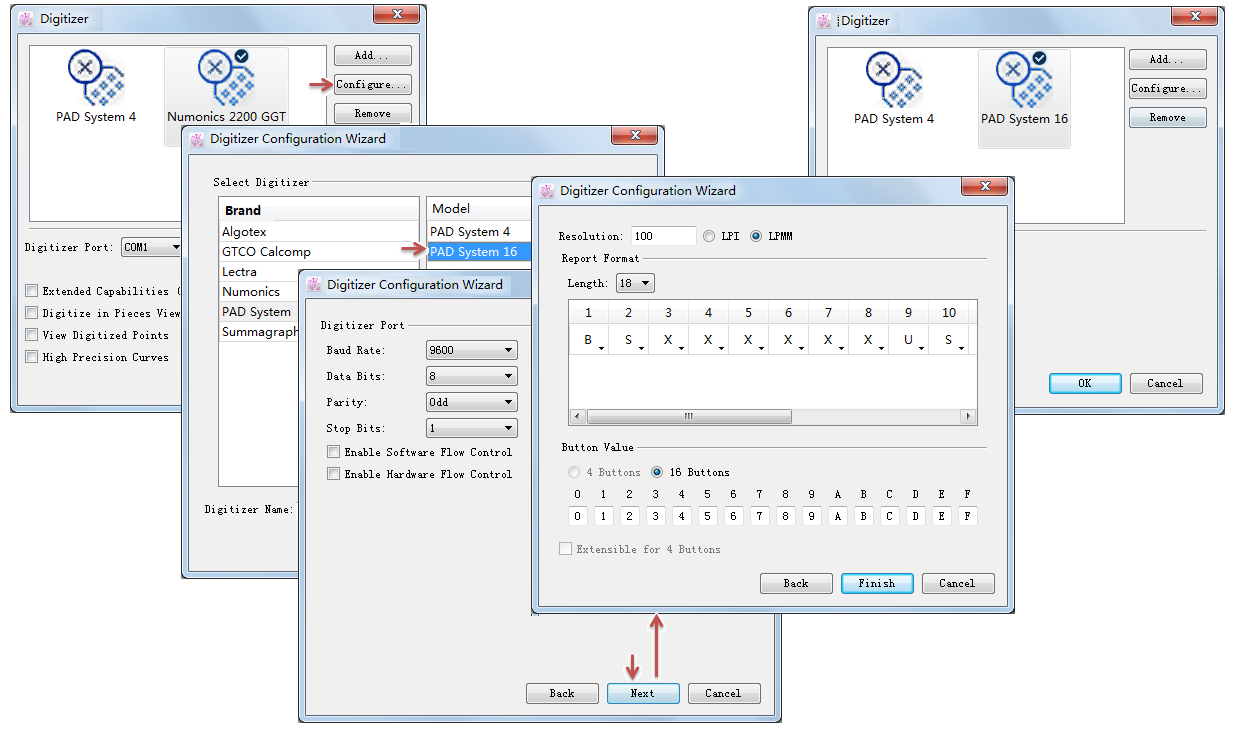
Task: Select the LPI resolution radio button
Action: pyautogui.click(x=710, y=236)
